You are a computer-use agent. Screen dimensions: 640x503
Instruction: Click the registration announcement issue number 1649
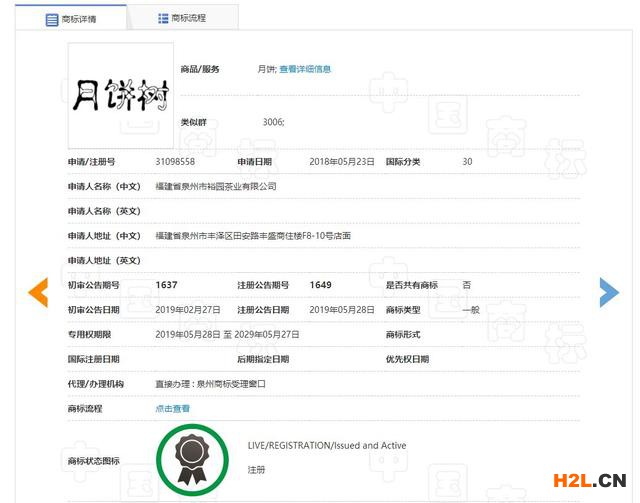pyautogui.click(x=320, y=285)
